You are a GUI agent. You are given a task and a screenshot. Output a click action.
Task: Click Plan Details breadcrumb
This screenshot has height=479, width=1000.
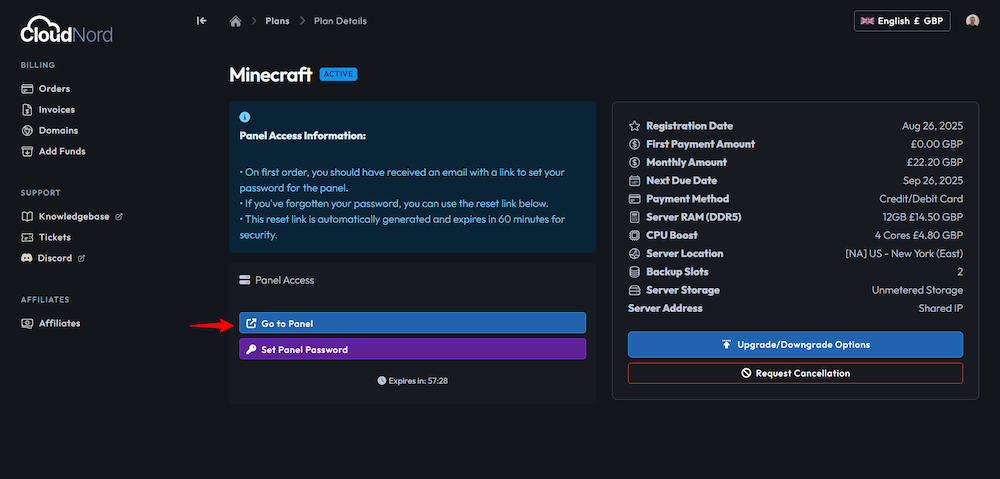[340, 21]
